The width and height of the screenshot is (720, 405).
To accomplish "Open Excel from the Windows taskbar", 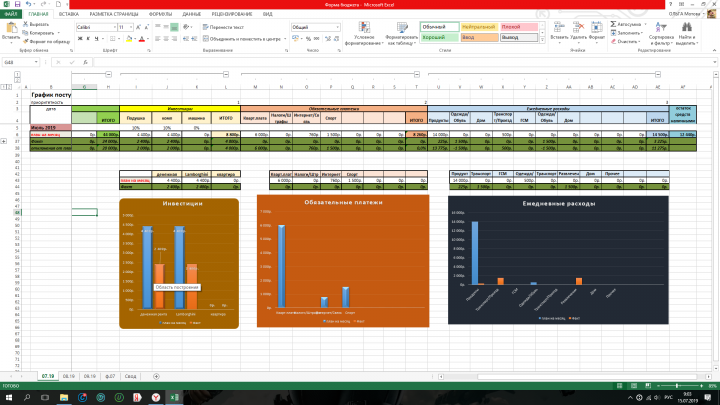I will [x=174, y=397].
